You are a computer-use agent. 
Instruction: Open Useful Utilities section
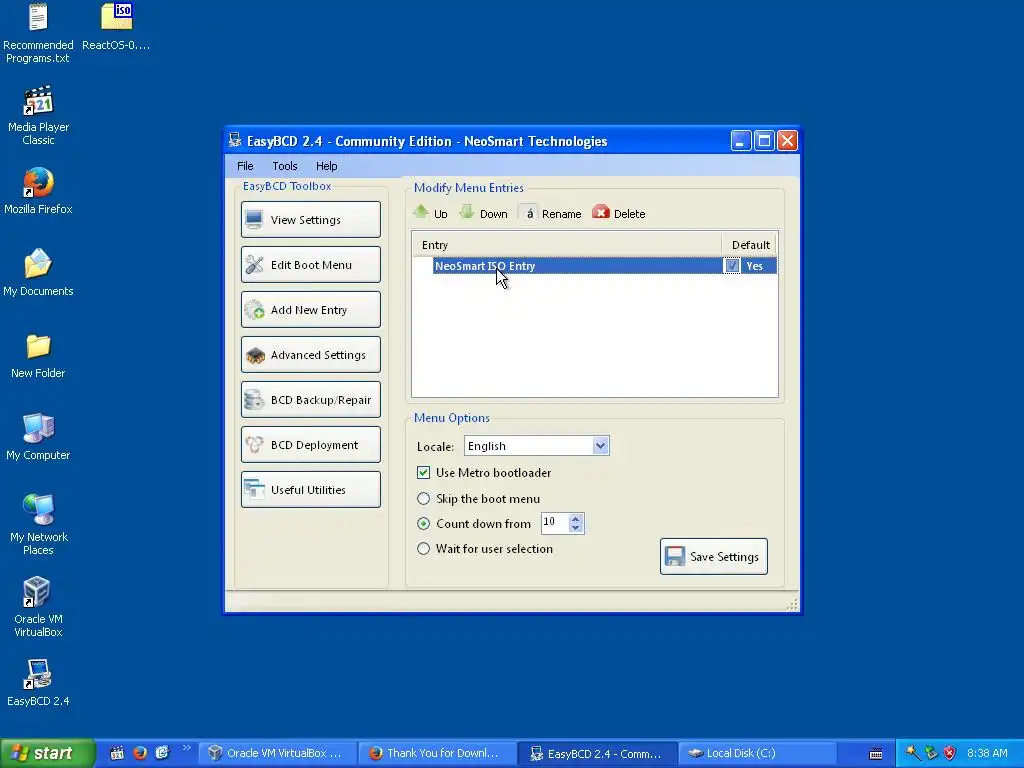(x=311, y=490)
